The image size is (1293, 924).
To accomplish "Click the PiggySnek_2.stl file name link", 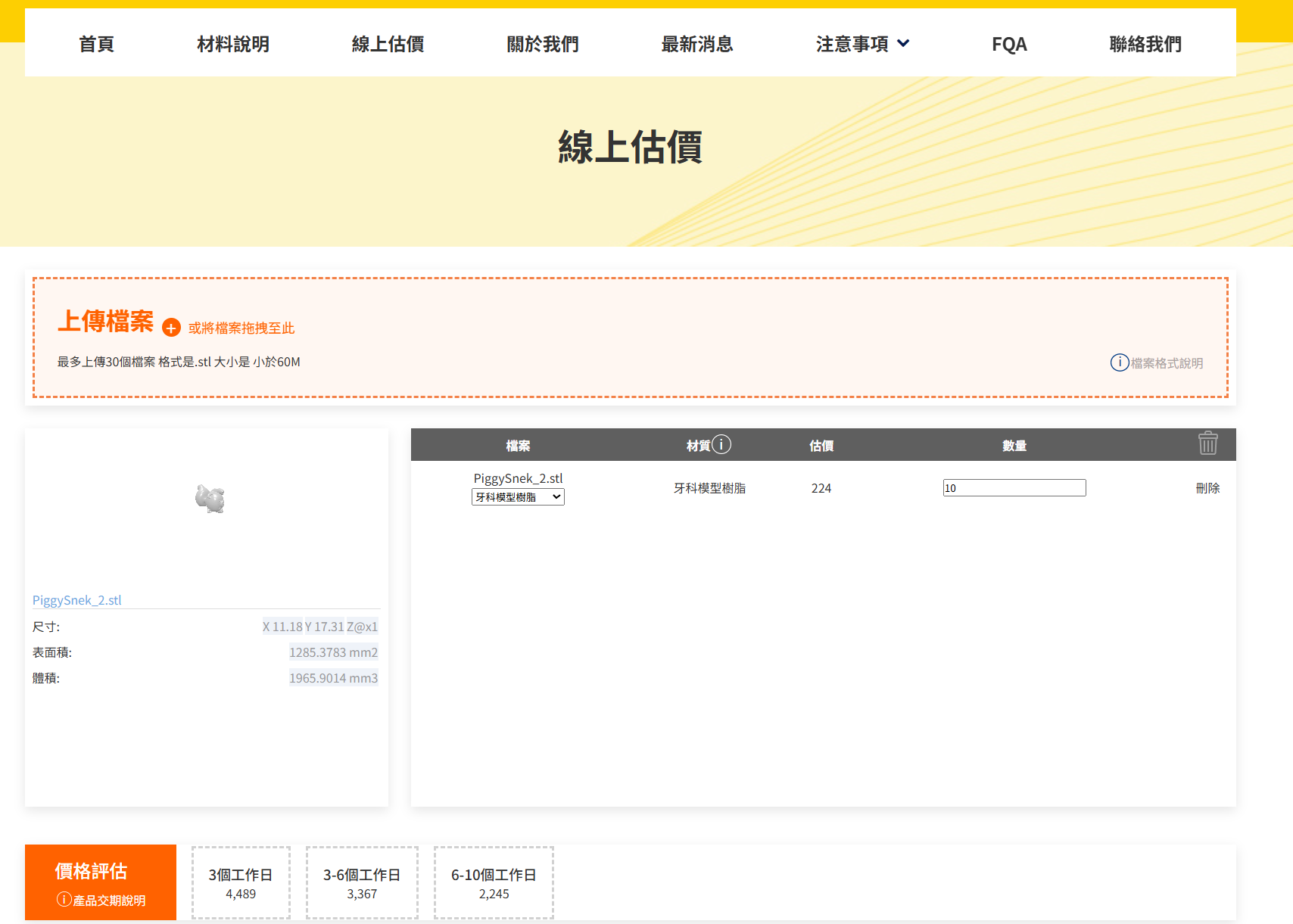I will 76,600.
